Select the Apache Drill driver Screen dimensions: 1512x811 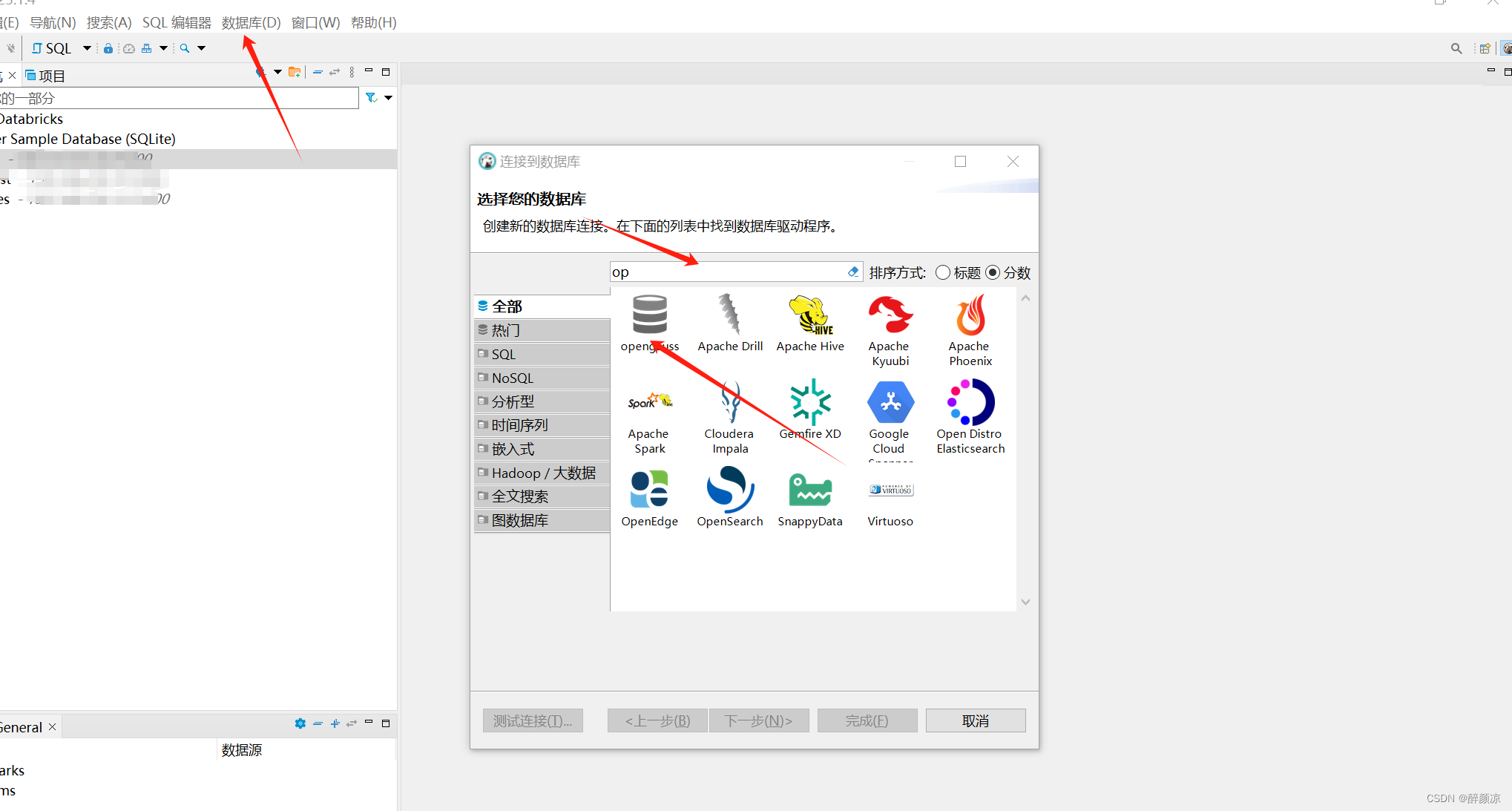click(729, 319)
